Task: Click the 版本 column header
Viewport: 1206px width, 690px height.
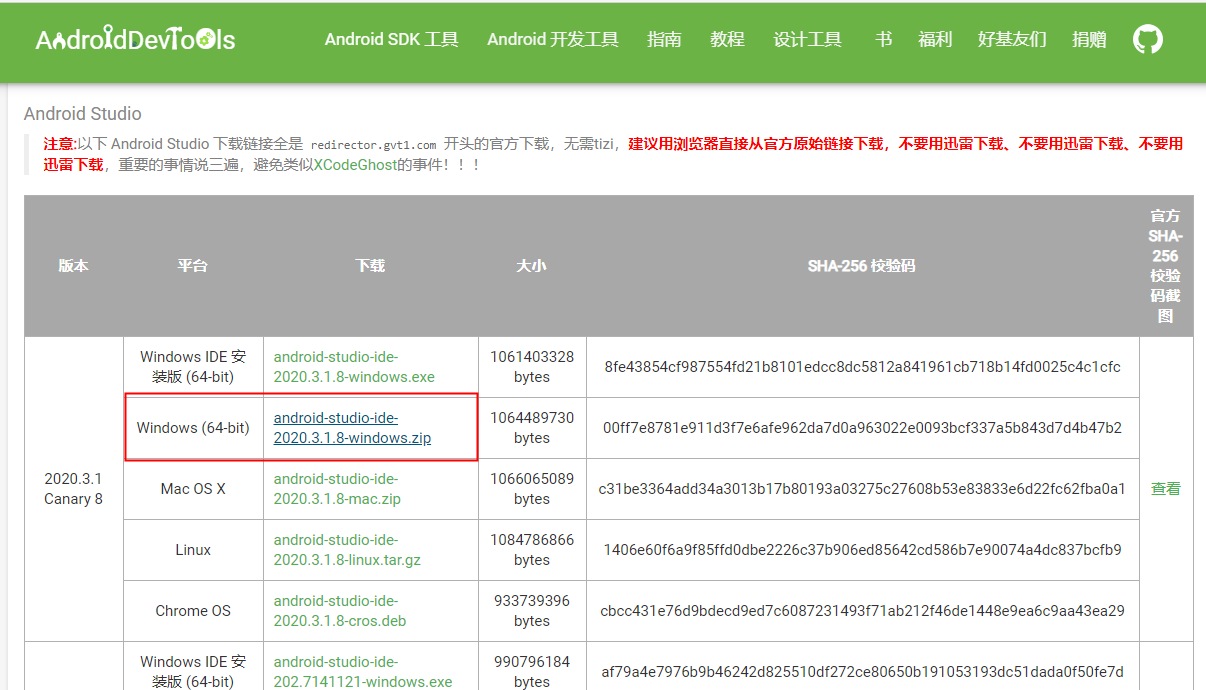Action: coord(74,266)
